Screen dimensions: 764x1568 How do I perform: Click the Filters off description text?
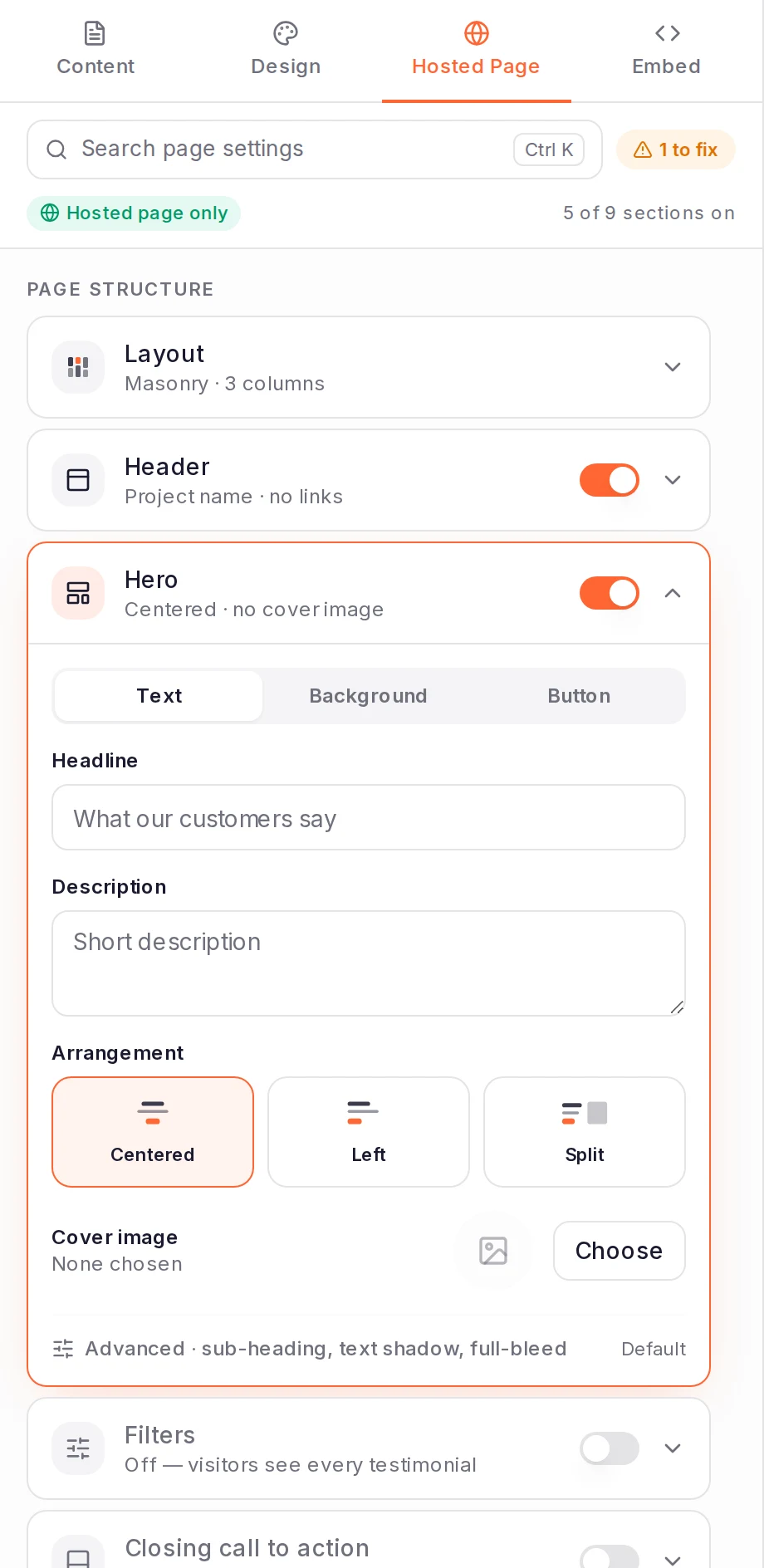pos(301,1465)
